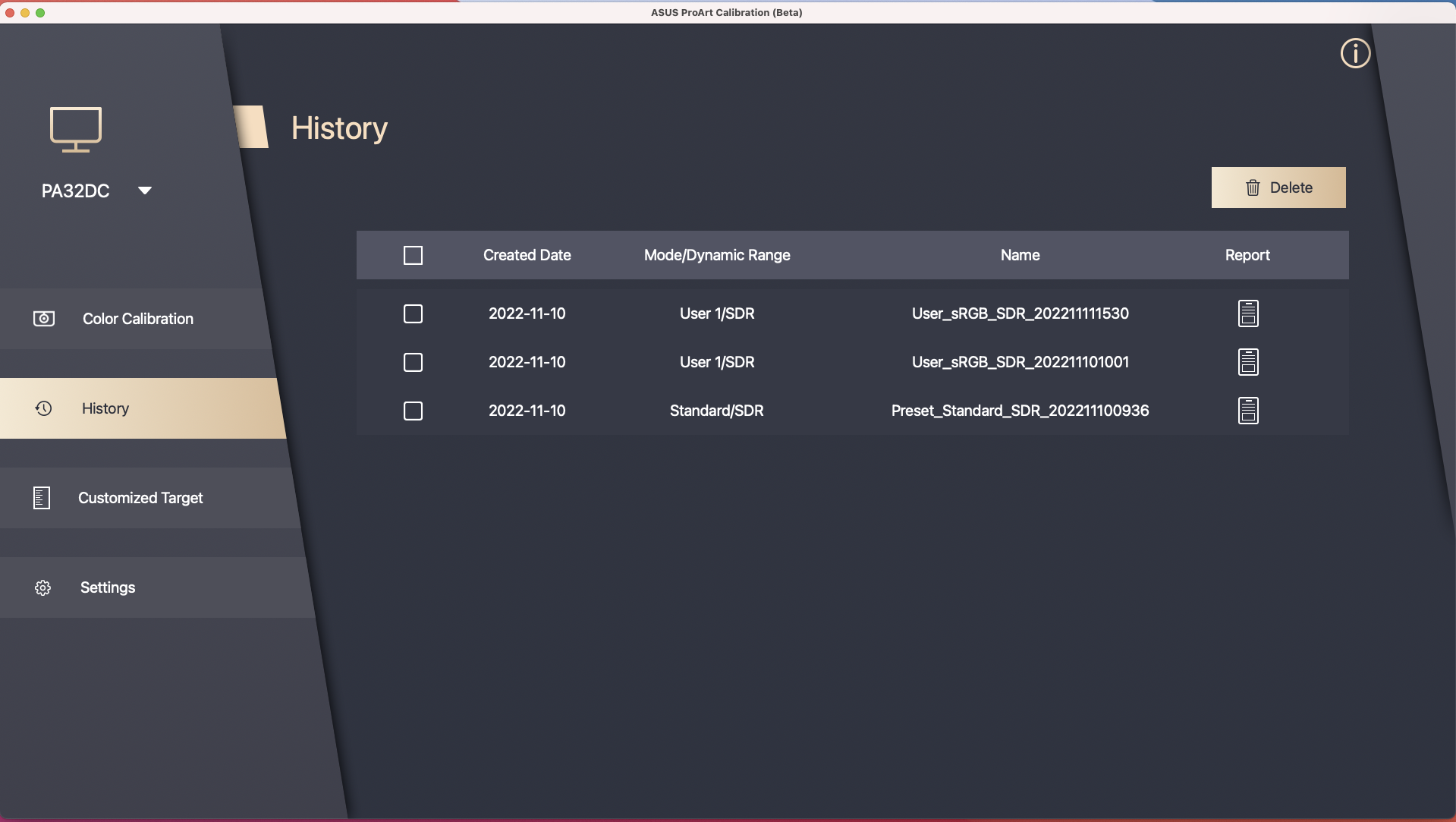Minimize the window with the yellow button
Image resolution: width=1456 pixels, height=822 pixels.
pos(25,12)
